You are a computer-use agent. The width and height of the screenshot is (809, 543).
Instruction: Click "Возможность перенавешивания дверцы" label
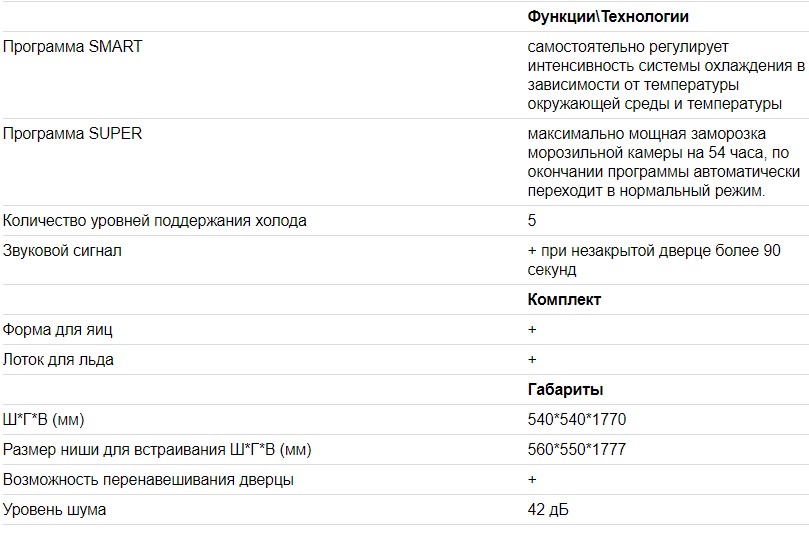[148, 479]
